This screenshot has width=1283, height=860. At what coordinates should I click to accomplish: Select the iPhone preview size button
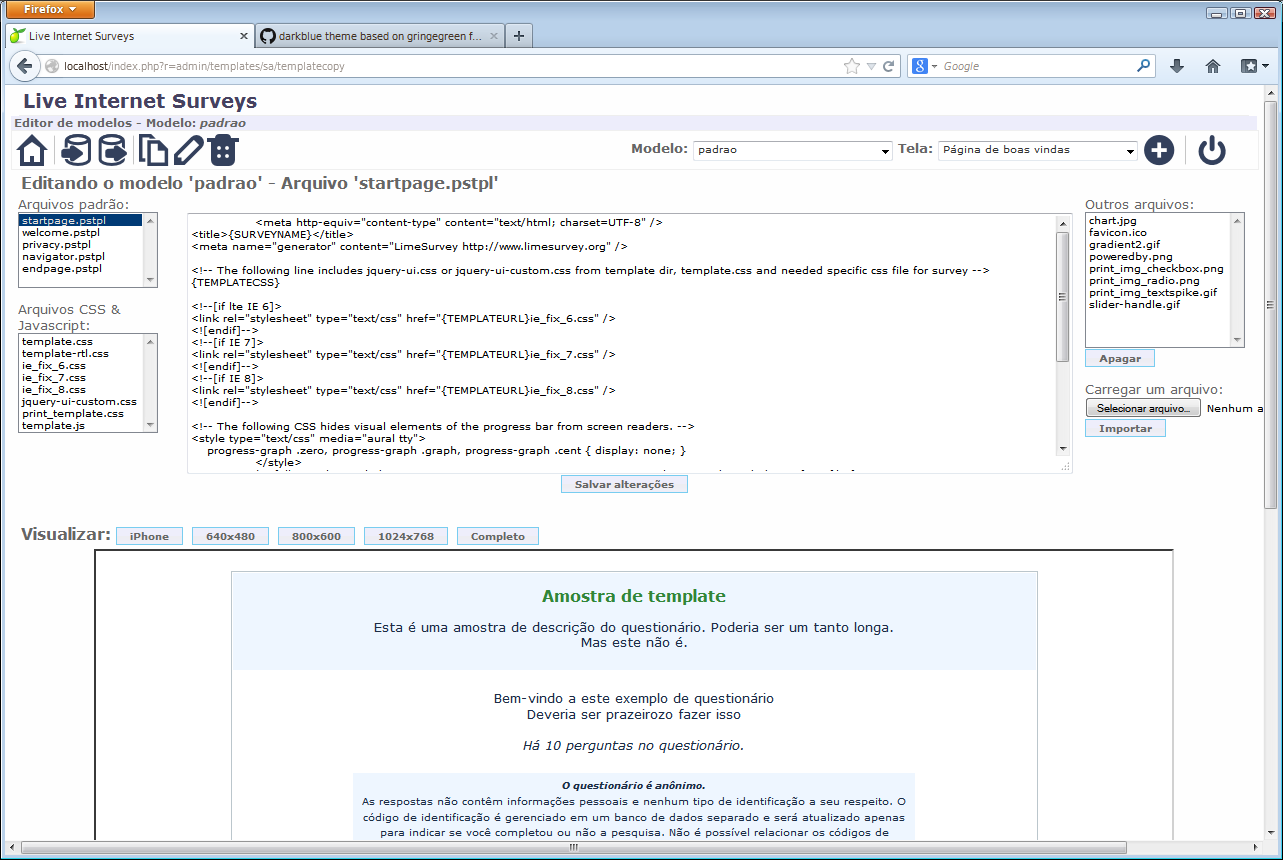coord(149,536)
